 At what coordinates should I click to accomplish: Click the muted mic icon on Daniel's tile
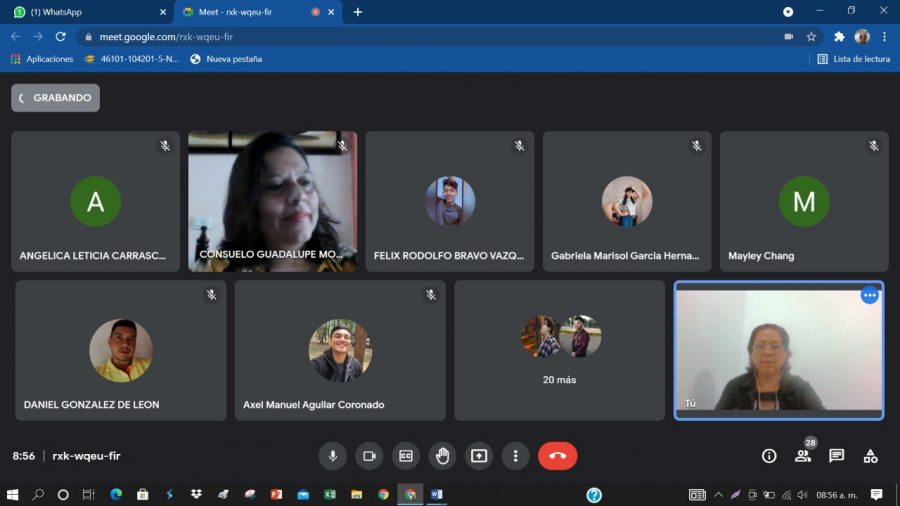pyautogui.click(x=212, y=295)
